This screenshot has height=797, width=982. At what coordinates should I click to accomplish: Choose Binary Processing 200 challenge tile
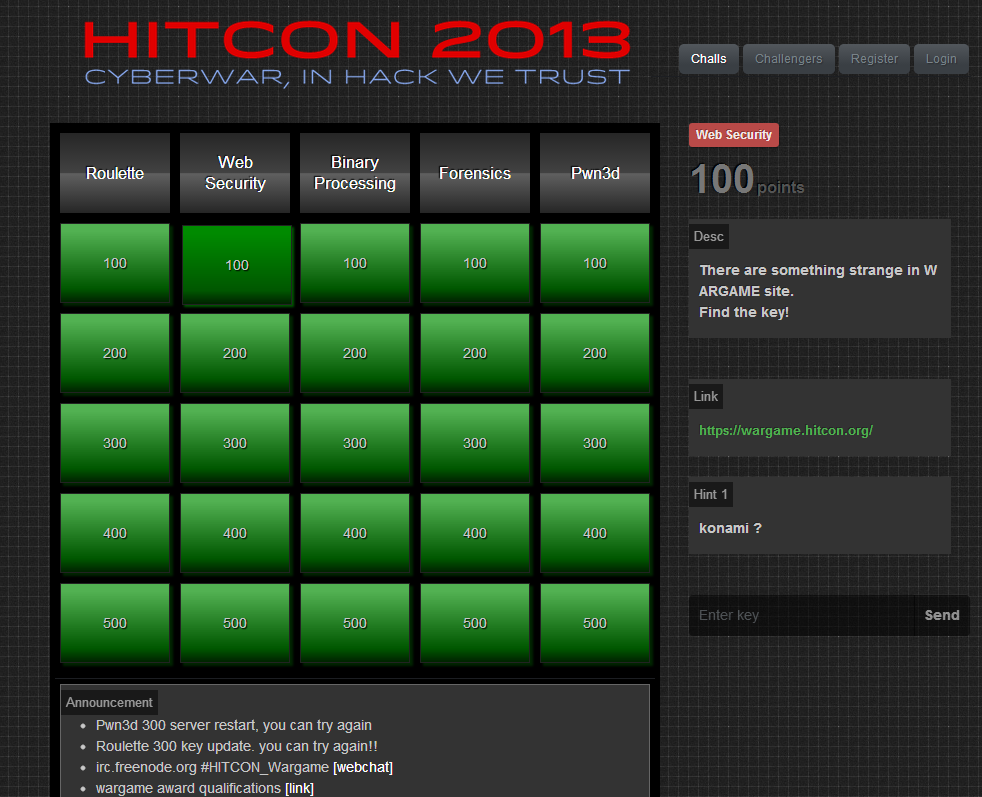(355, 353)
